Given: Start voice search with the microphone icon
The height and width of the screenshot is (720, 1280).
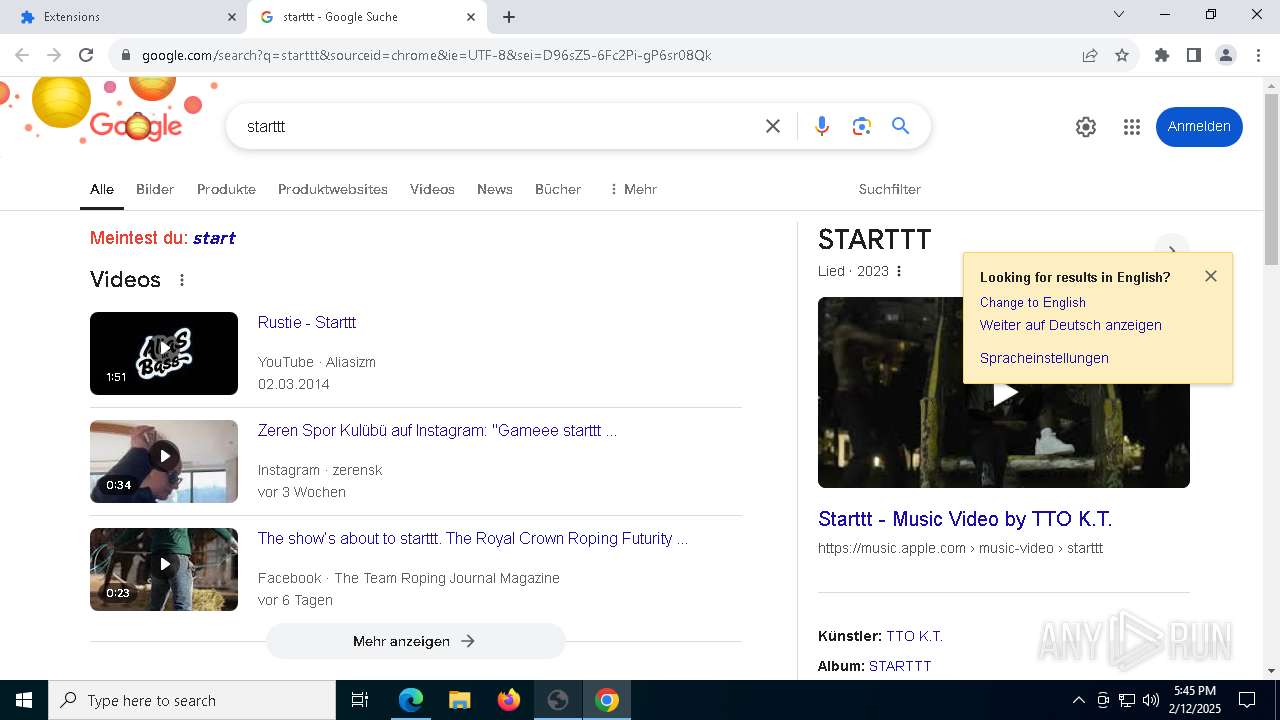Looking at the screenshot, I should point(822,126).
